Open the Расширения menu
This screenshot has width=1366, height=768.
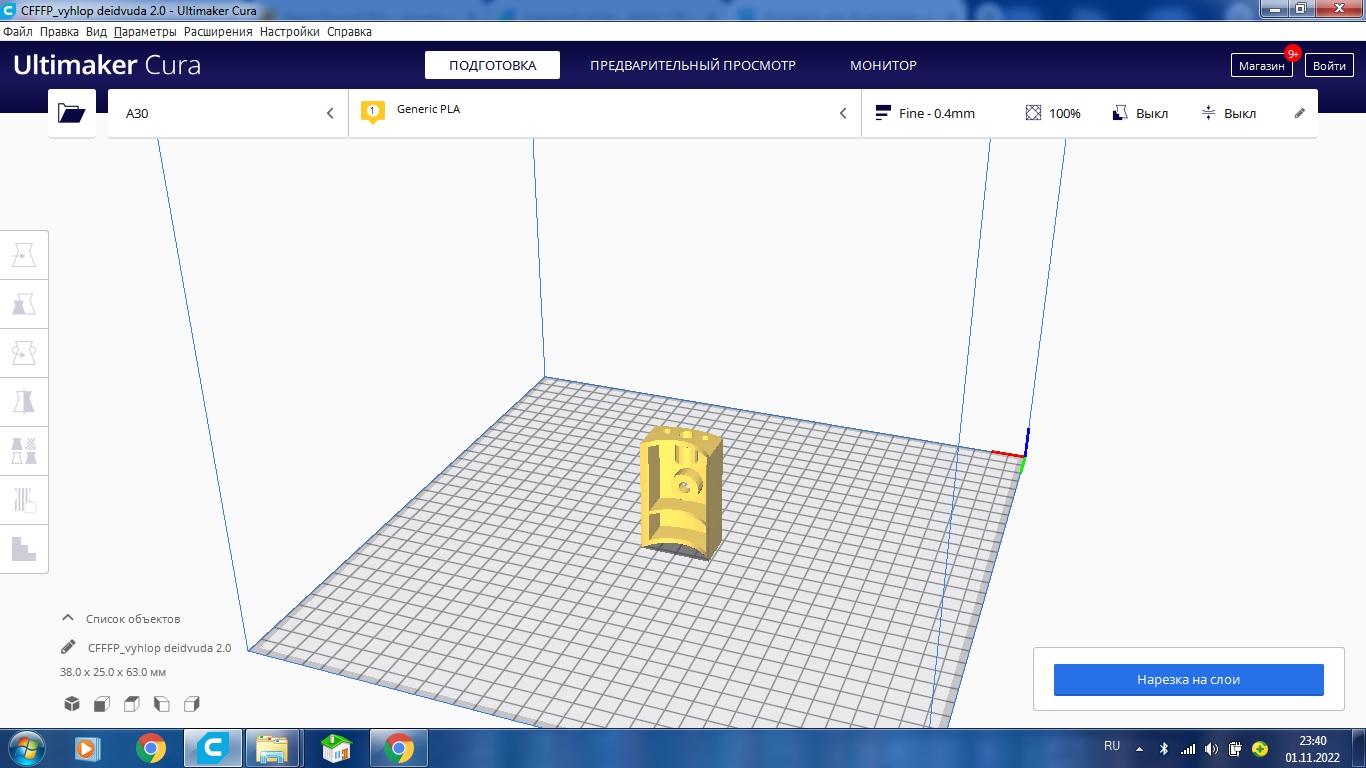(x=218, y=31)
